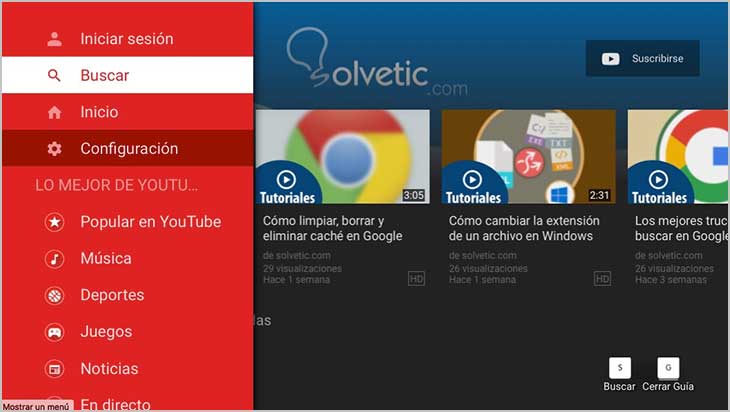This screenshot has width=730, height=412.
Task: Open the Deportes category
Action: pyautogui.click(x=128, y=296)
